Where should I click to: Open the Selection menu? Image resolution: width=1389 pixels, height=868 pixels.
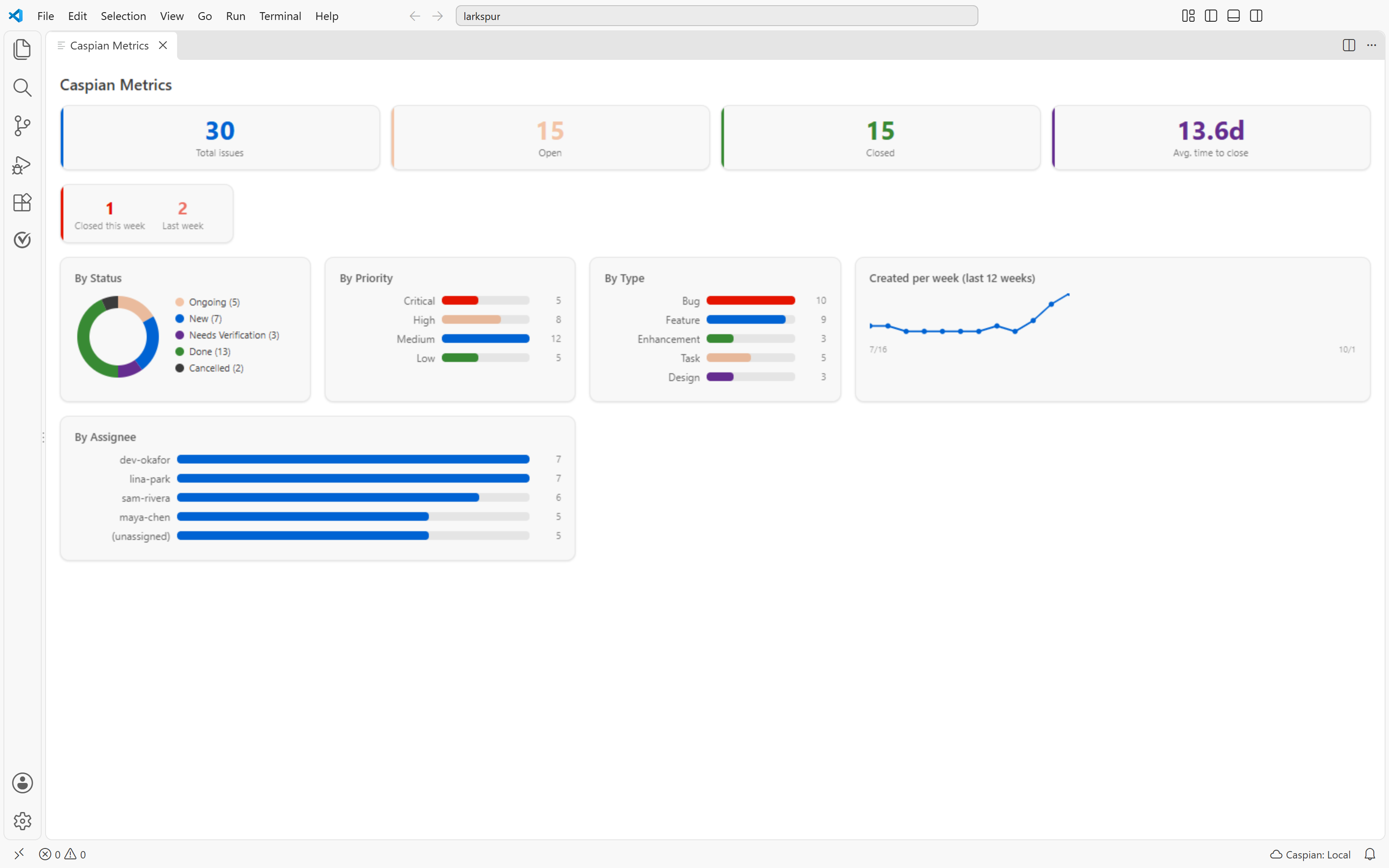click(123, 16)
